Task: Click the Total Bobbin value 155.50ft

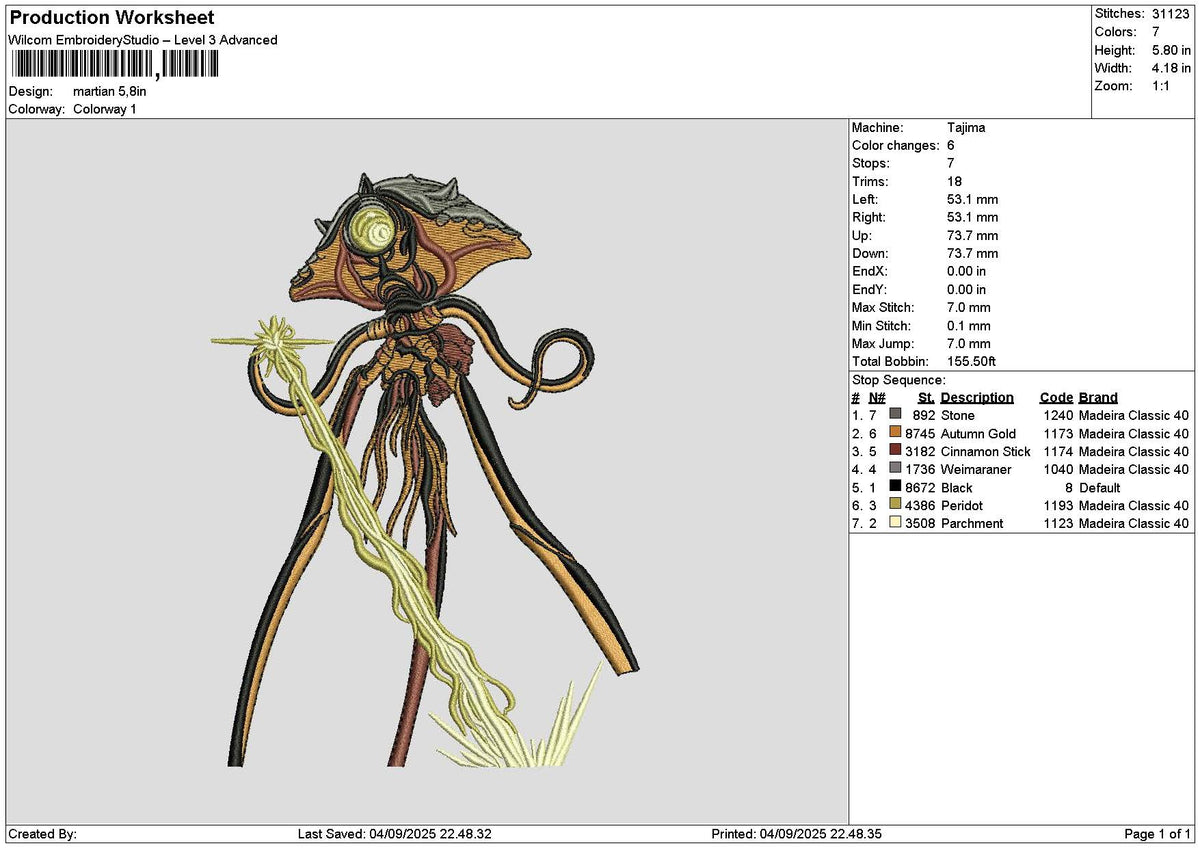Action: (972, 362)
